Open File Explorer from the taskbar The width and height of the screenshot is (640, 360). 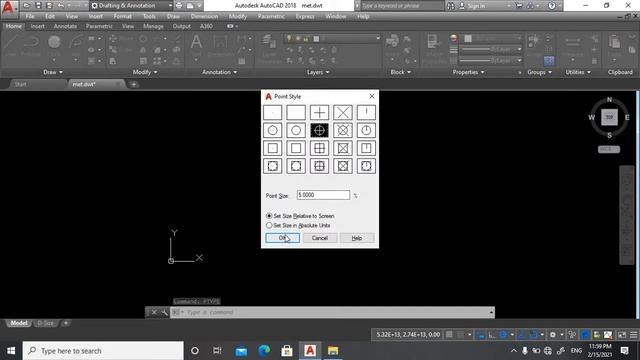click(x=333, y=351)
